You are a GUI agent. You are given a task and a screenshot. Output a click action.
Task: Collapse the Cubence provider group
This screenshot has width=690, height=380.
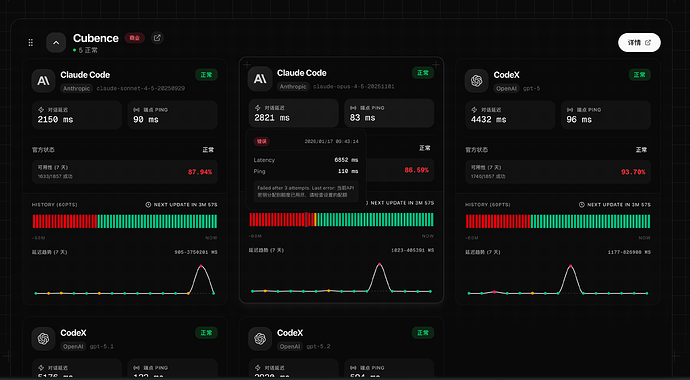(x=56, y=43)
